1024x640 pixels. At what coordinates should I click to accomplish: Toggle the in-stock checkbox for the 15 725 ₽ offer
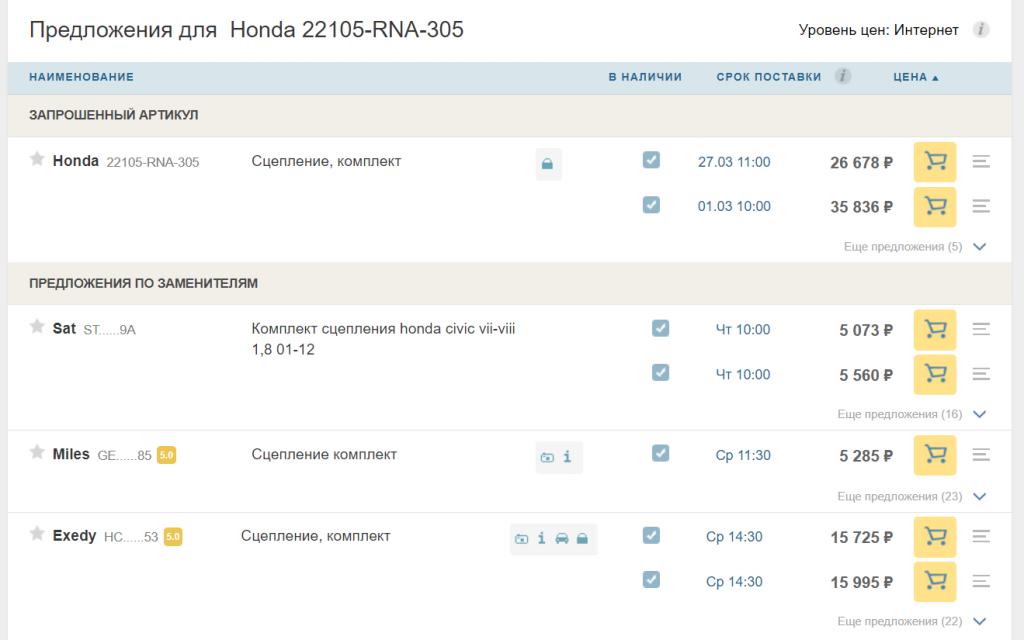[x=651, y=536]
